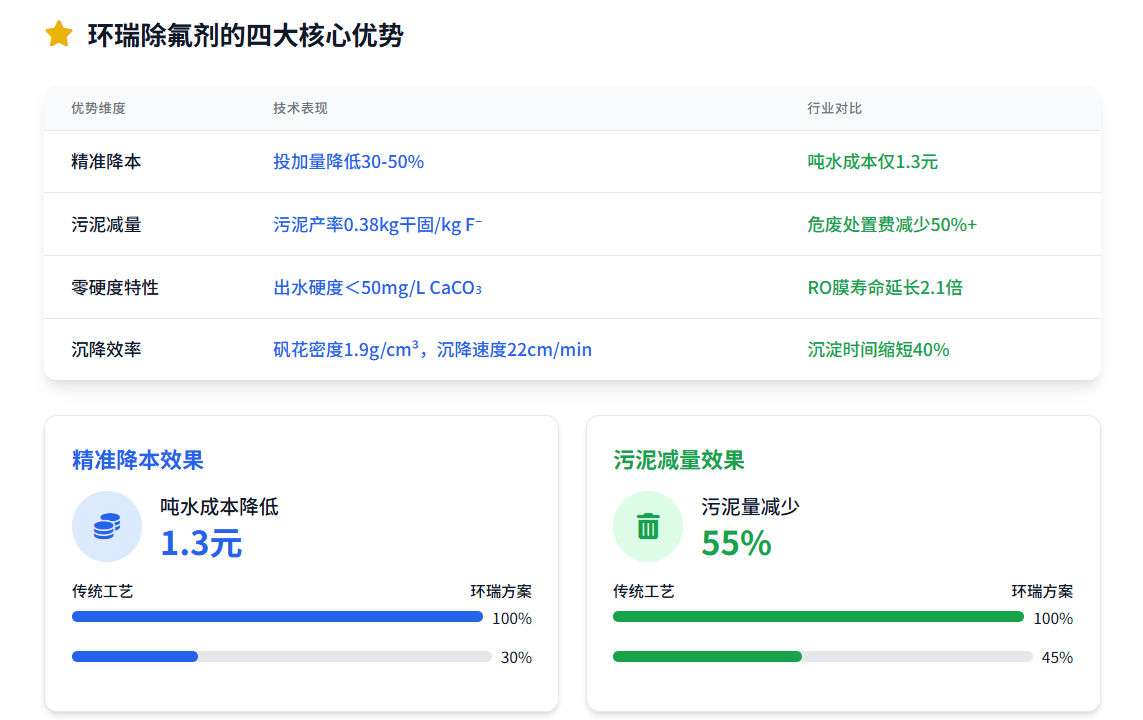The image size is (1143, 720).
Task: Click the large 55% green figure
Action: pos(736,543)
